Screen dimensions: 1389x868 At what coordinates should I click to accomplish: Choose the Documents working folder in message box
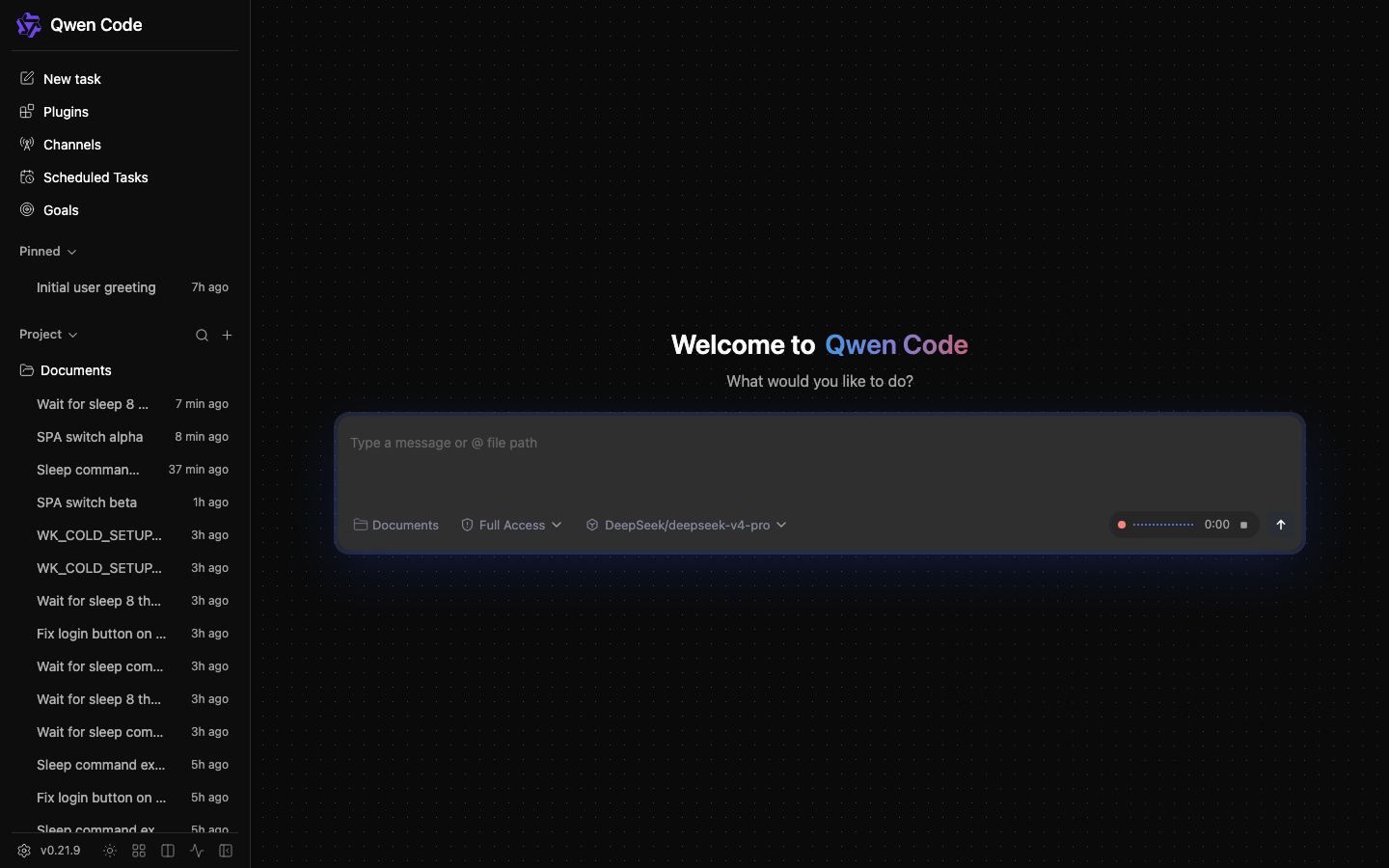coord(396,525)
